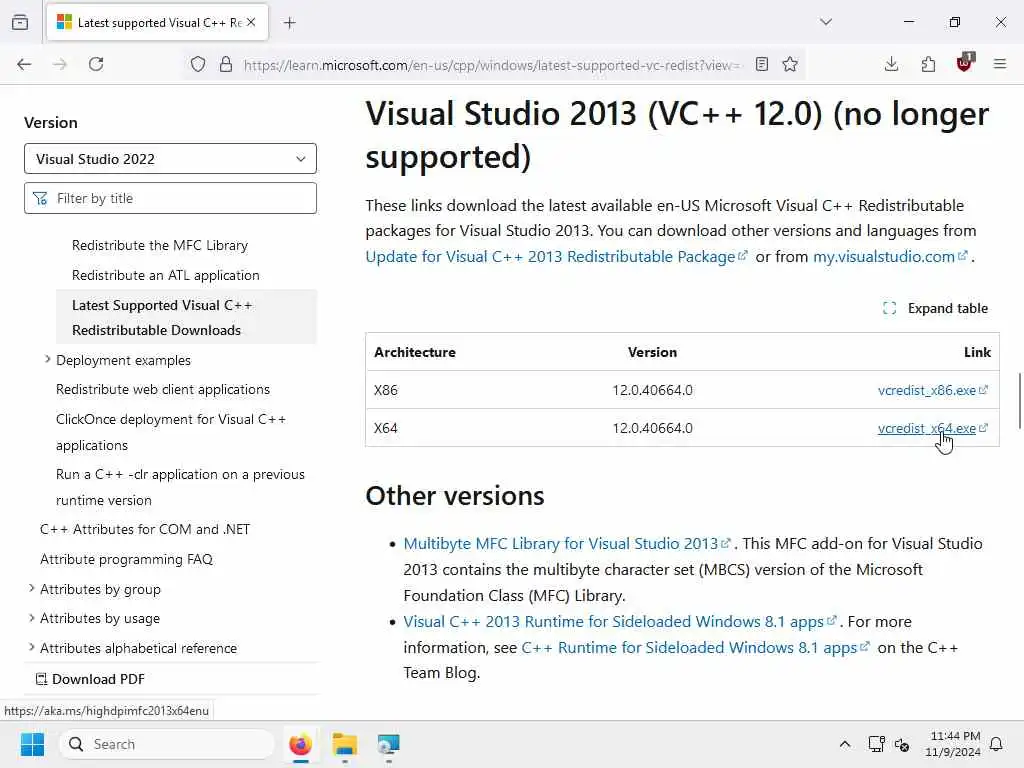Open C++ Attributes for COM and .NET
Screen dimensions: 1024x768
[145, 530]
